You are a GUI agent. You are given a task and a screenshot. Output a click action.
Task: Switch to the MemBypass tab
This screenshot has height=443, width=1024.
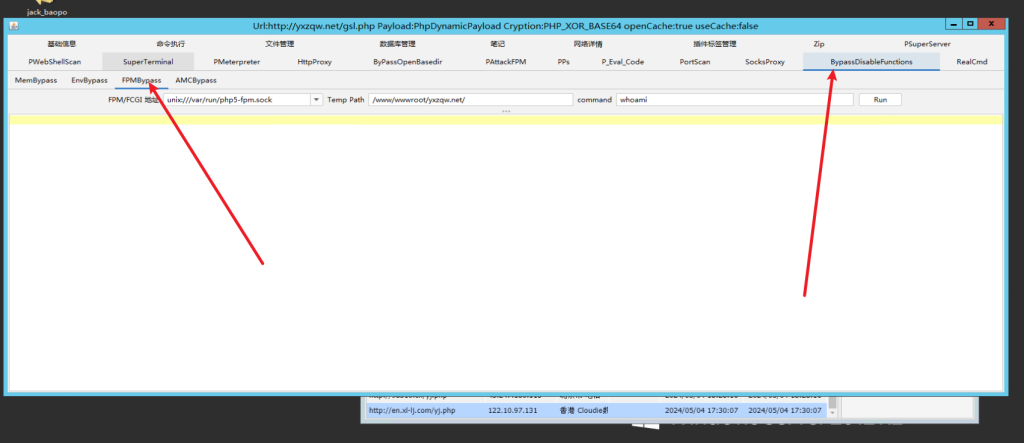36,79
